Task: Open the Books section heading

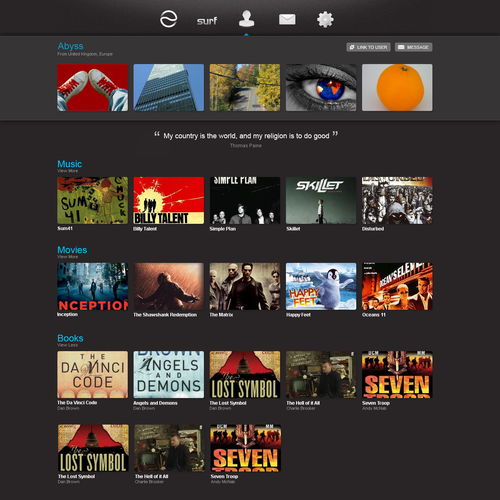Action: point(70,338)
